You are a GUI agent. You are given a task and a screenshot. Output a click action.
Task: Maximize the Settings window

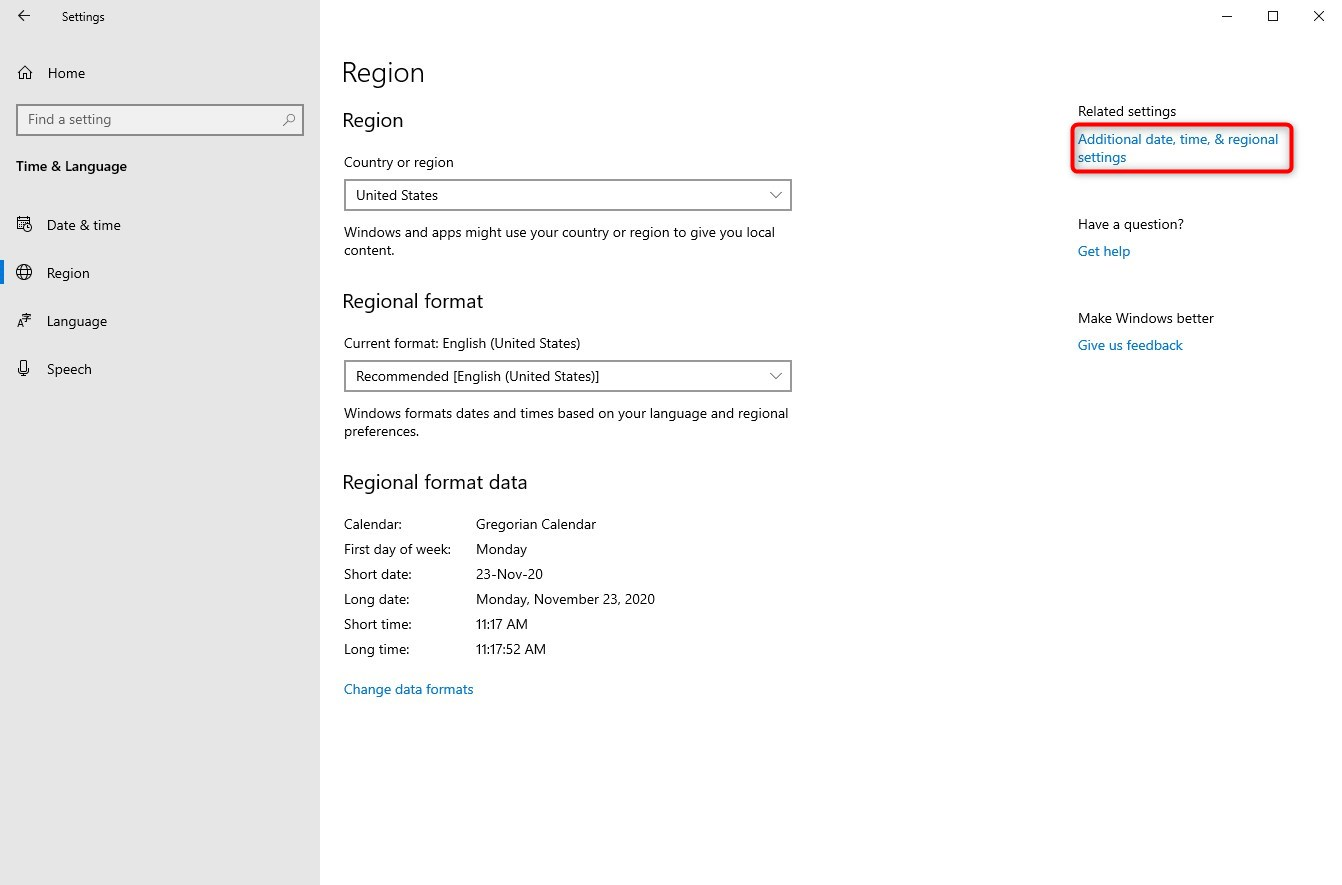(x=1273, y=16)
